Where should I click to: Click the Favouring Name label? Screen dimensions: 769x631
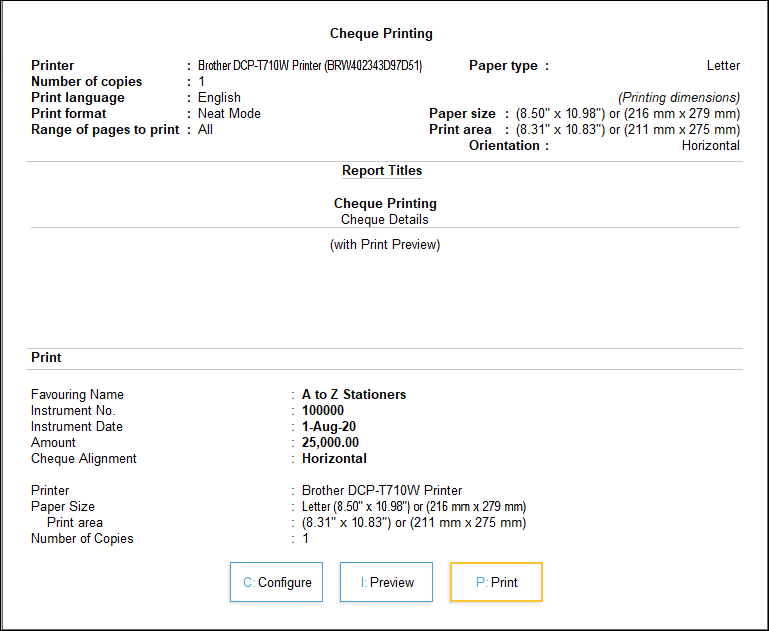[77, 395]
